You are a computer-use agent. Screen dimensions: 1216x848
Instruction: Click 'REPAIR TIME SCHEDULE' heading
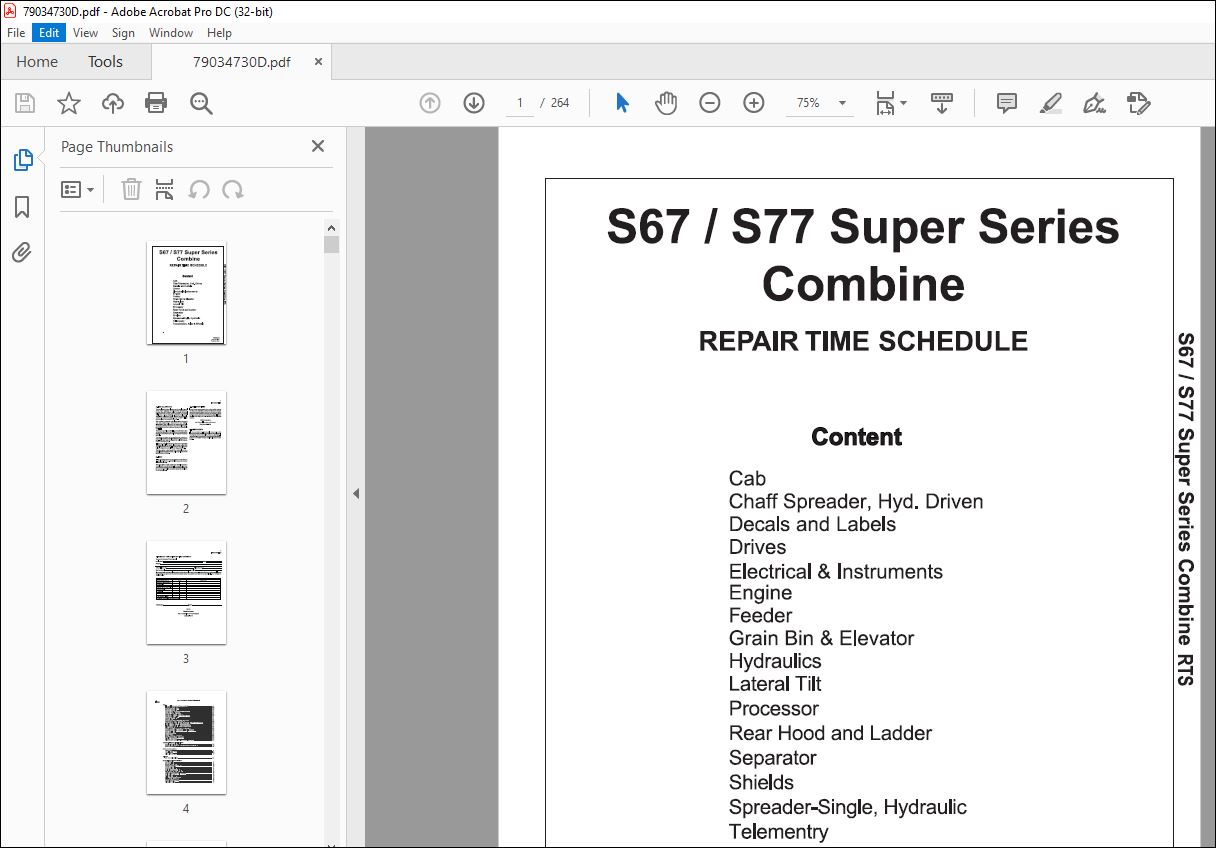click(x=863, y=341)
